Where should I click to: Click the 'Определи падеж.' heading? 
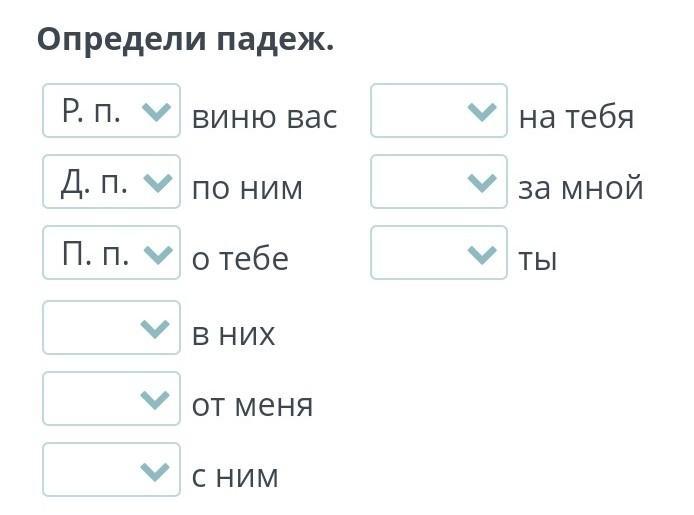pos(185,40)
